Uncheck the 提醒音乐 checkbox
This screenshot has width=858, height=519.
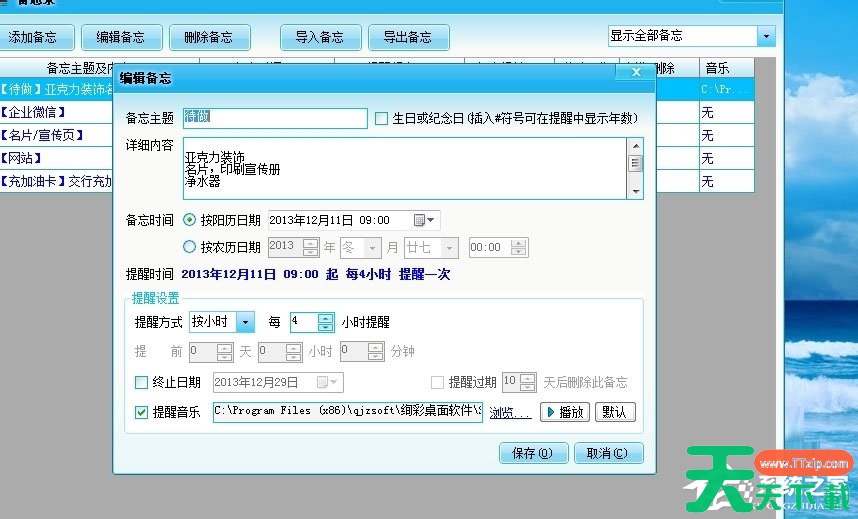[141, 412]
